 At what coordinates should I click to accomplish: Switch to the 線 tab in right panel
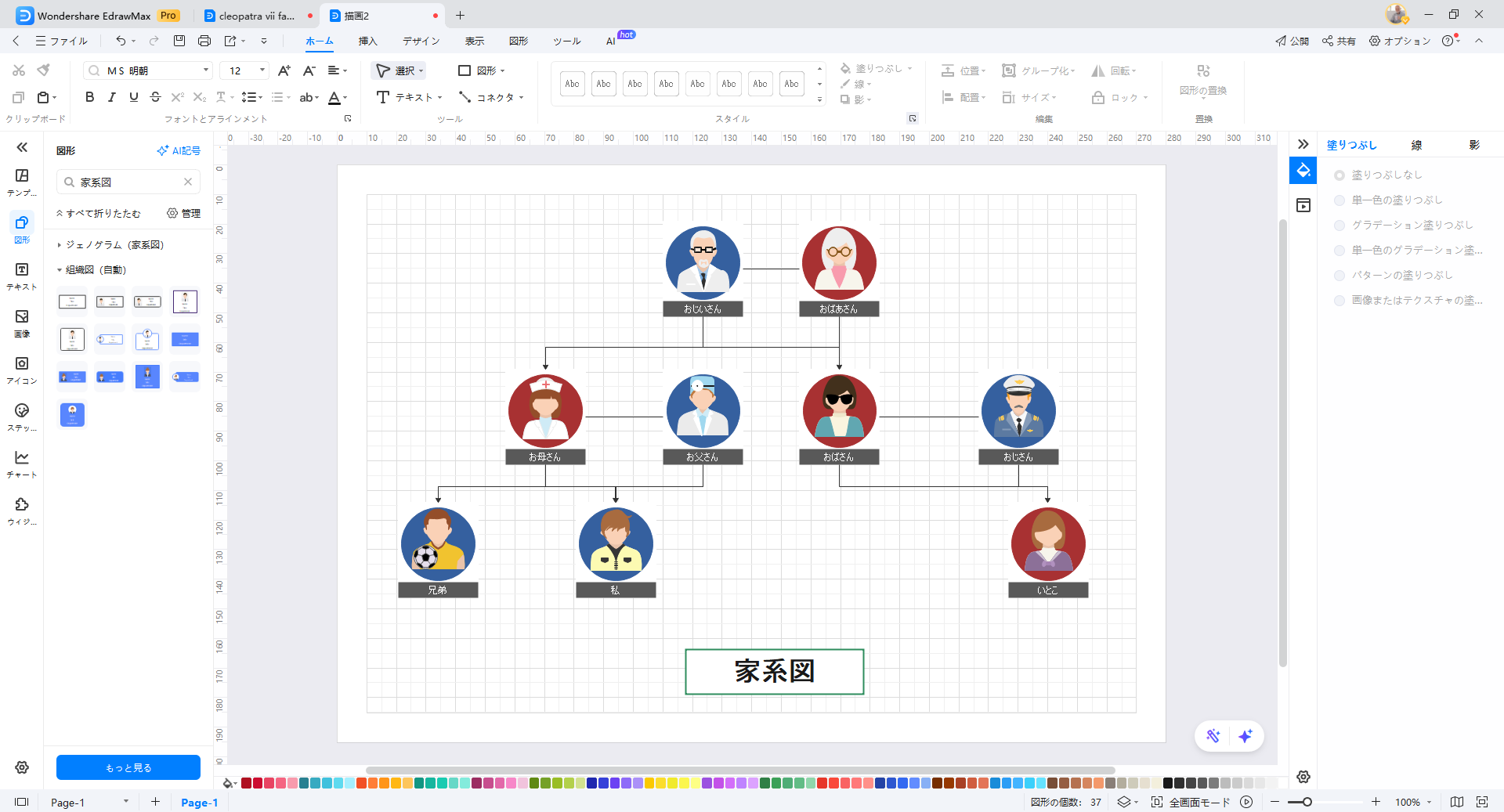[x=1415, y=144]
